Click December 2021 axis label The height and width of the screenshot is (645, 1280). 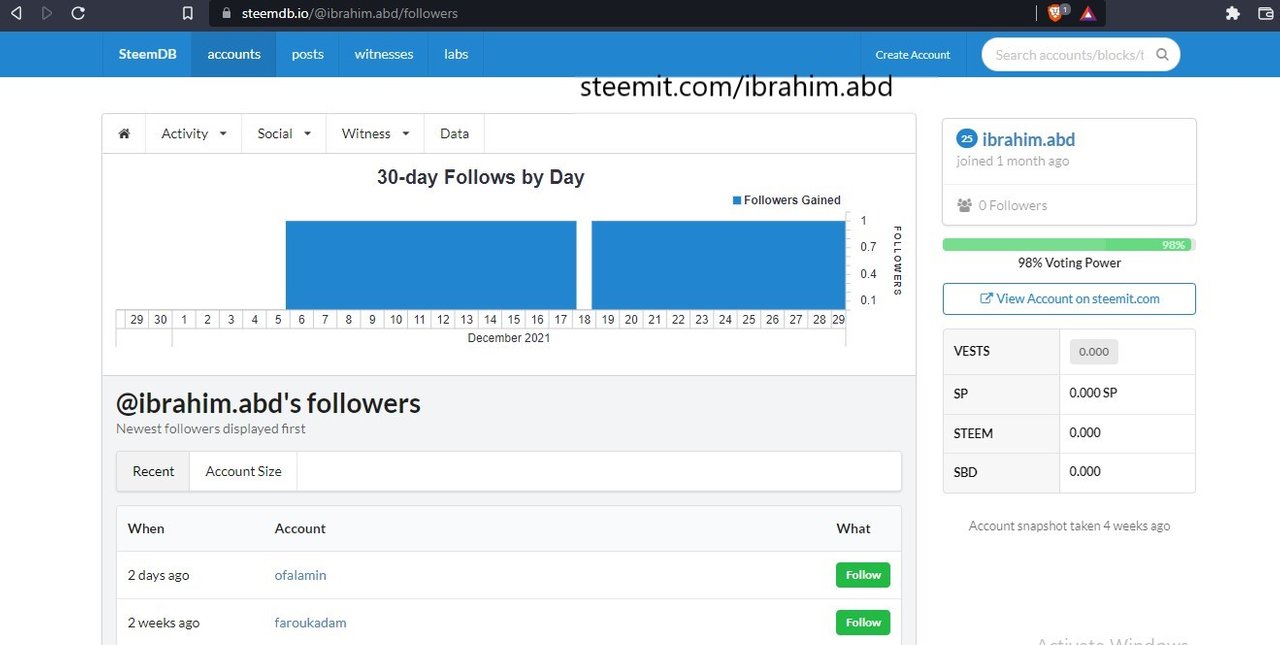509,338
